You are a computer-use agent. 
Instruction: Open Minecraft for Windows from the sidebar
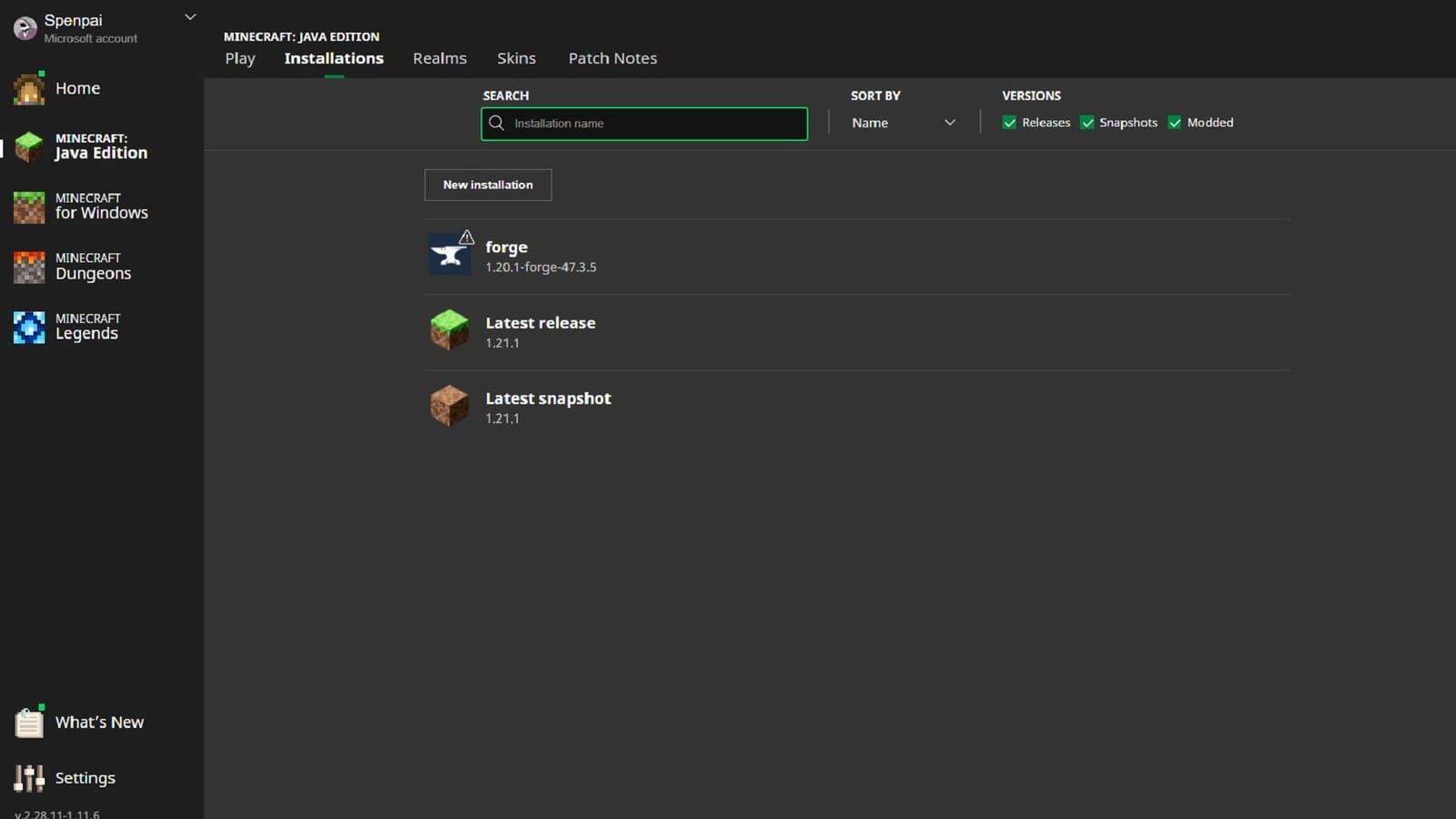tap(100, 206)
